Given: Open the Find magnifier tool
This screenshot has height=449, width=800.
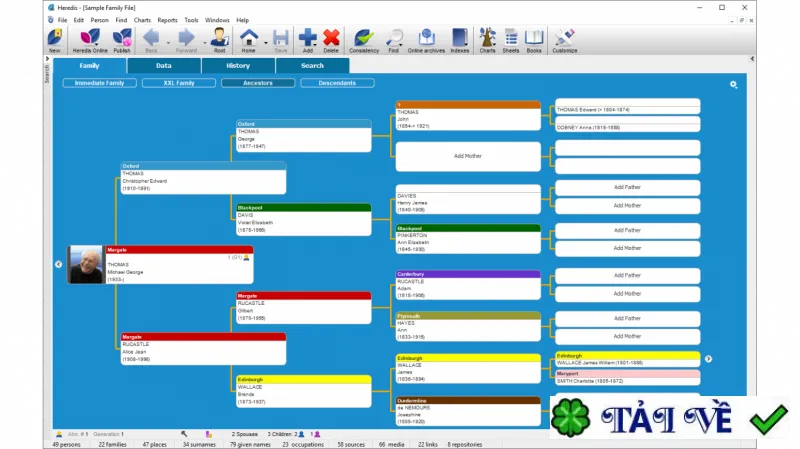Looking at the screenshot, I should click(x=393, y=41).
